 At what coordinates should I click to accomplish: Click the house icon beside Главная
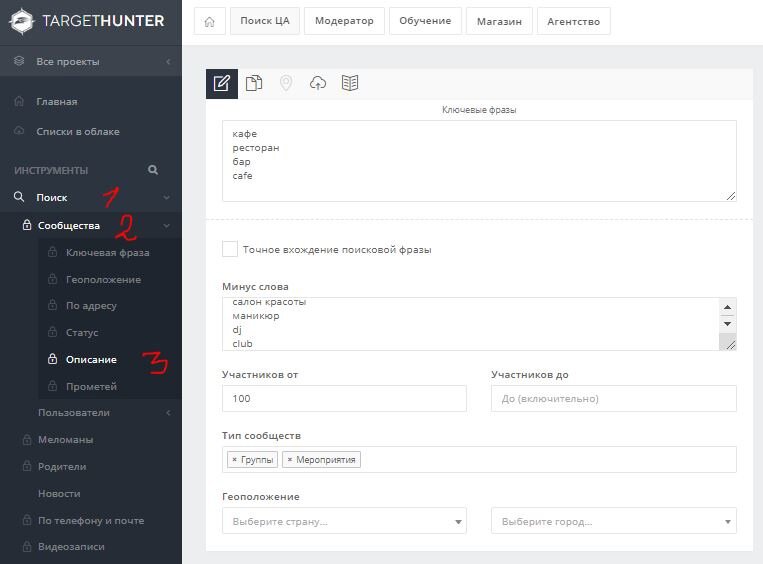click(19, 101)
